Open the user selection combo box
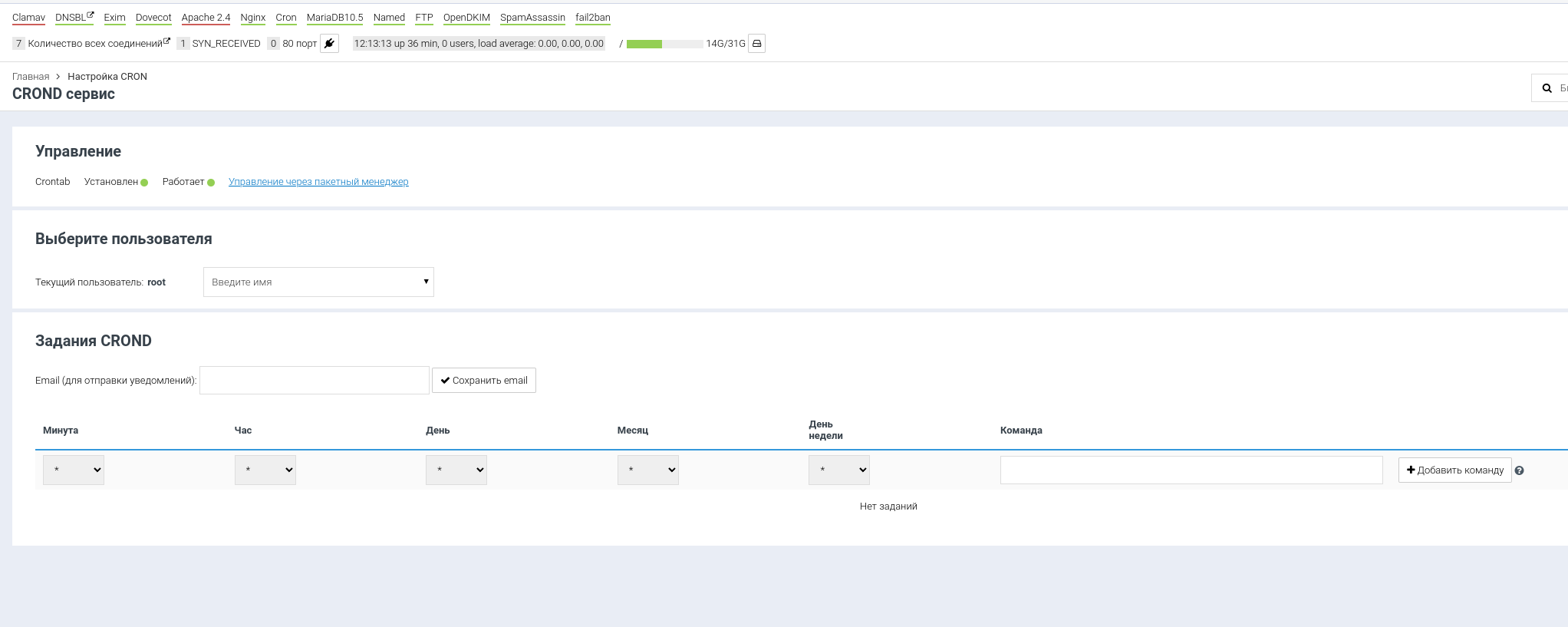 tap(318, 282)
